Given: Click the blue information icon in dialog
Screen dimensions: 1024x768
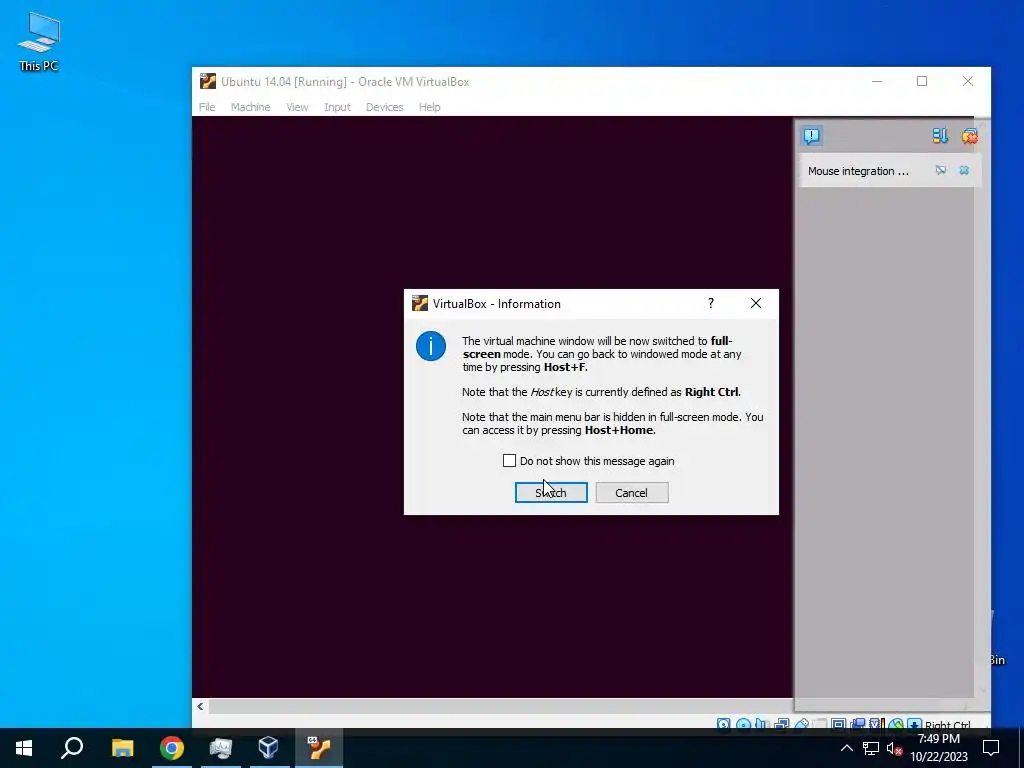Looking at the screenshot, I should click(x=431, y=346).
